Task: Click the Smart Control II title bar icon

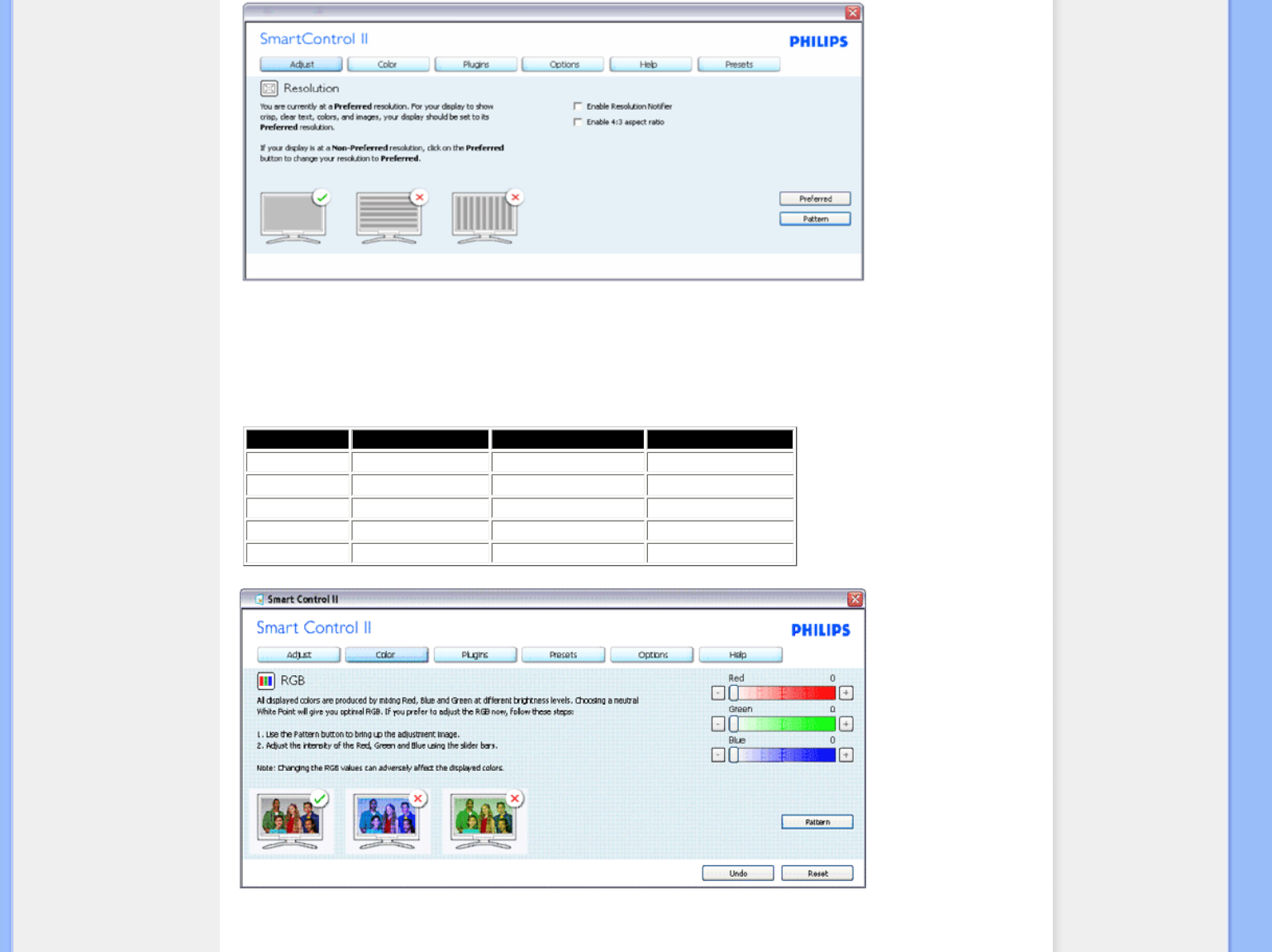Action: (260, 599)
